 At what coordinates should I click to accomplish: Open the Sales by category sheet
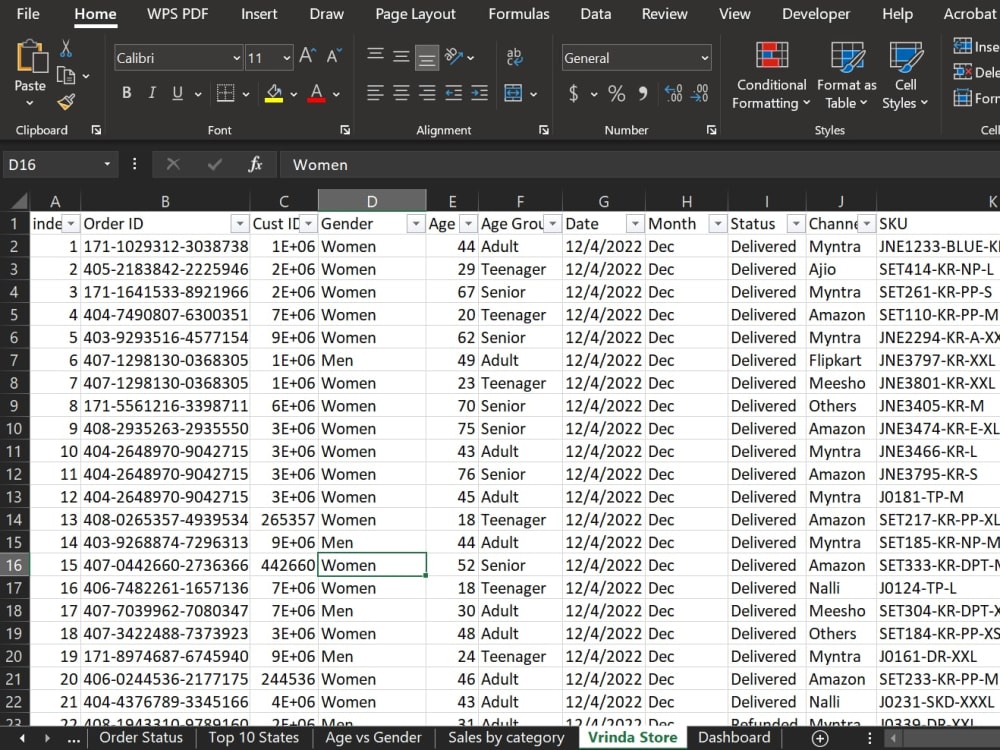click(x=506, y=737)
